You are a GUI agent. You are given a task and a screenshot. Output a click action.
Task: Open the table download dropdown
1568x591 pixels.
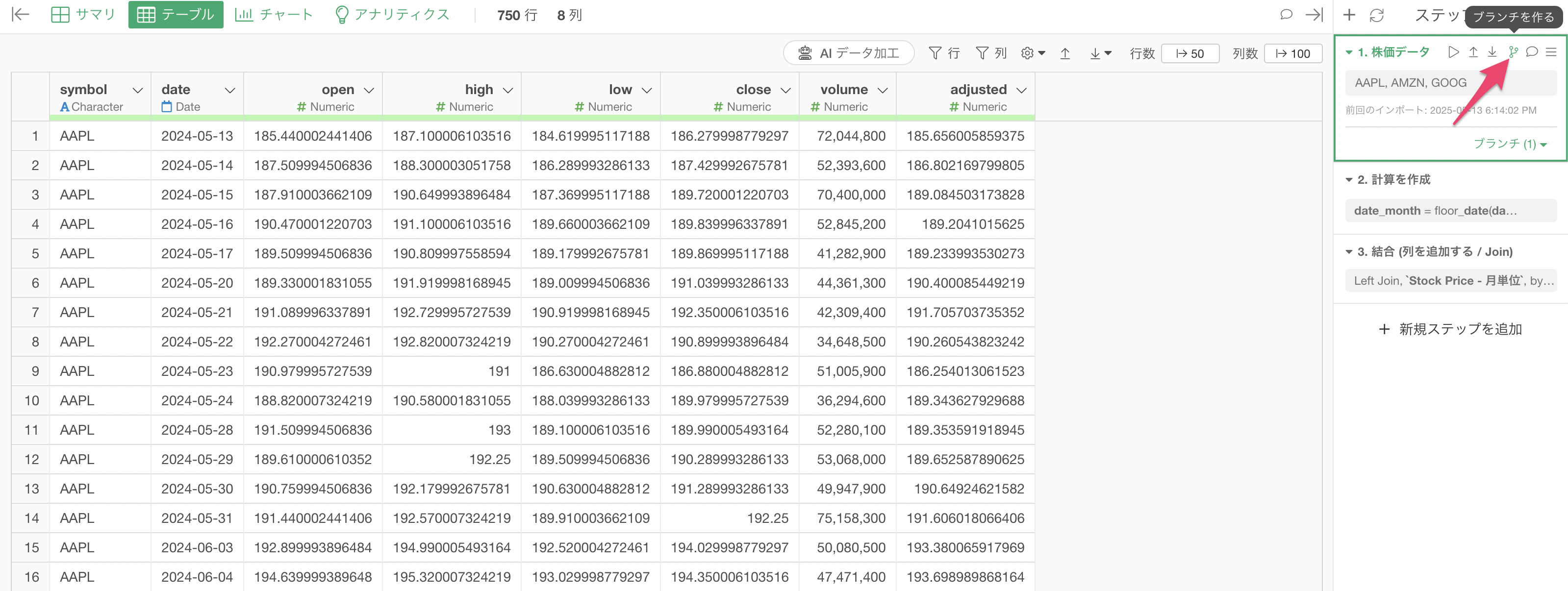click(1101, 53)
